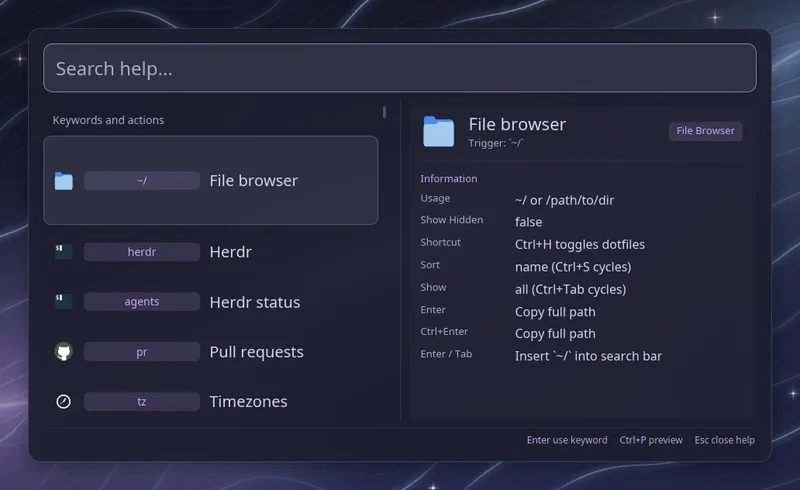Open the File browser list entry
The width and height of the screenshot is (800, 490).
211,180
